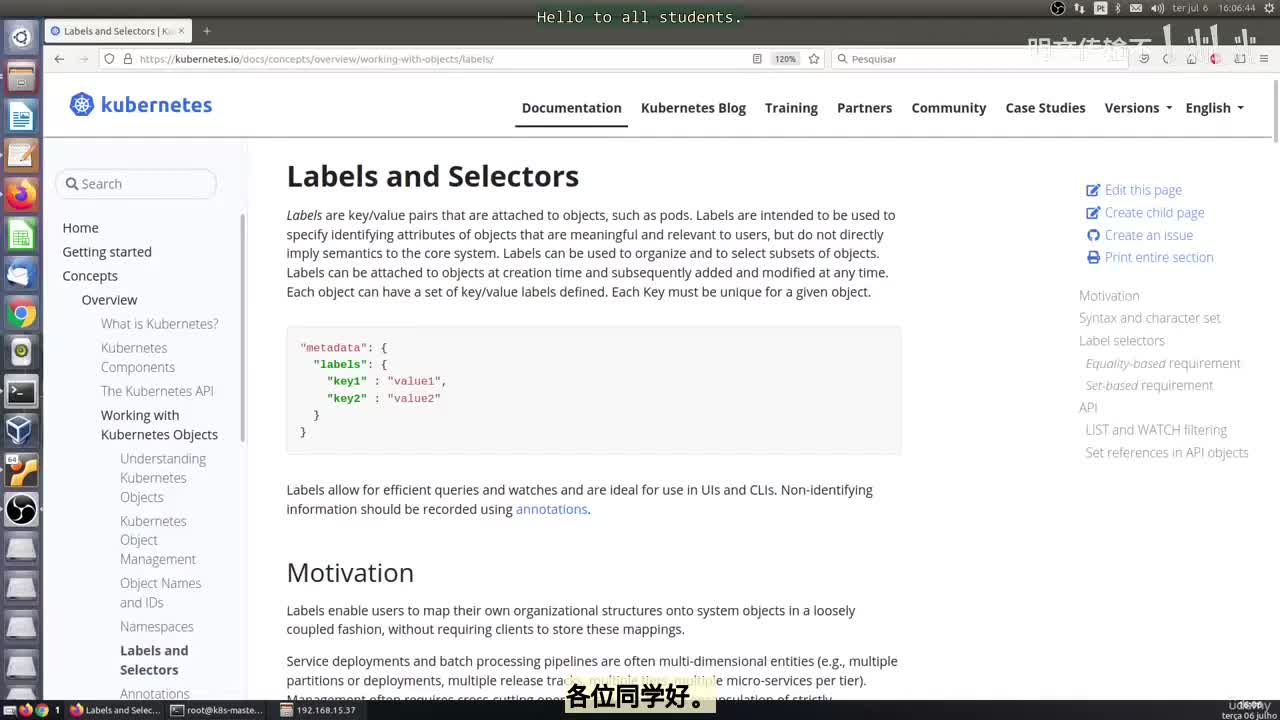Click the 120% zoom level indicator

(785, 59)
